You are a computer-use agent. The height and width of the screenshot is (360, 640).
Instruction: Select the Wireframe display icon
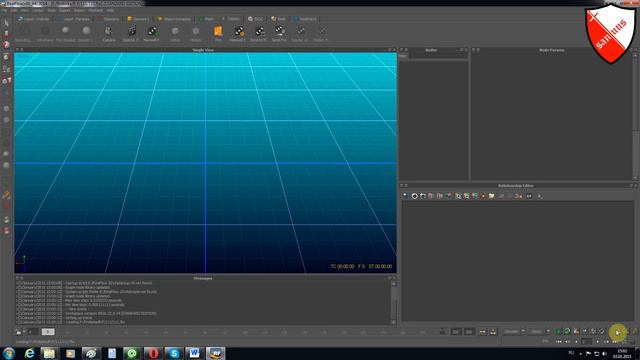45,31
